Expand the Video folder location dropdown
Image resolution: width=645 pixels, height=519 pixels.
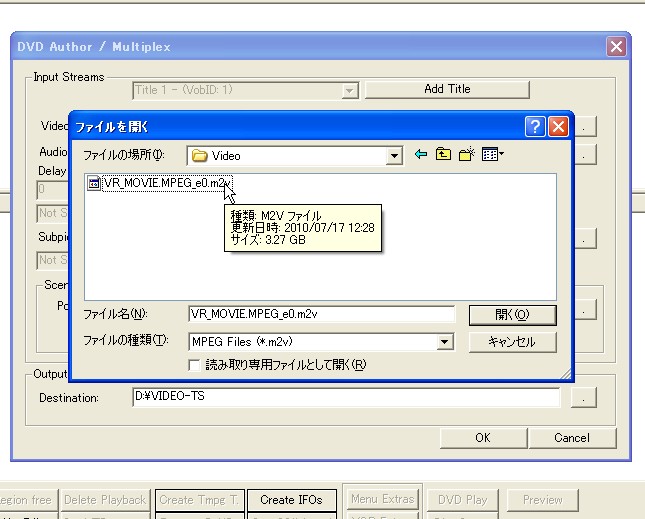coord(394,156)
